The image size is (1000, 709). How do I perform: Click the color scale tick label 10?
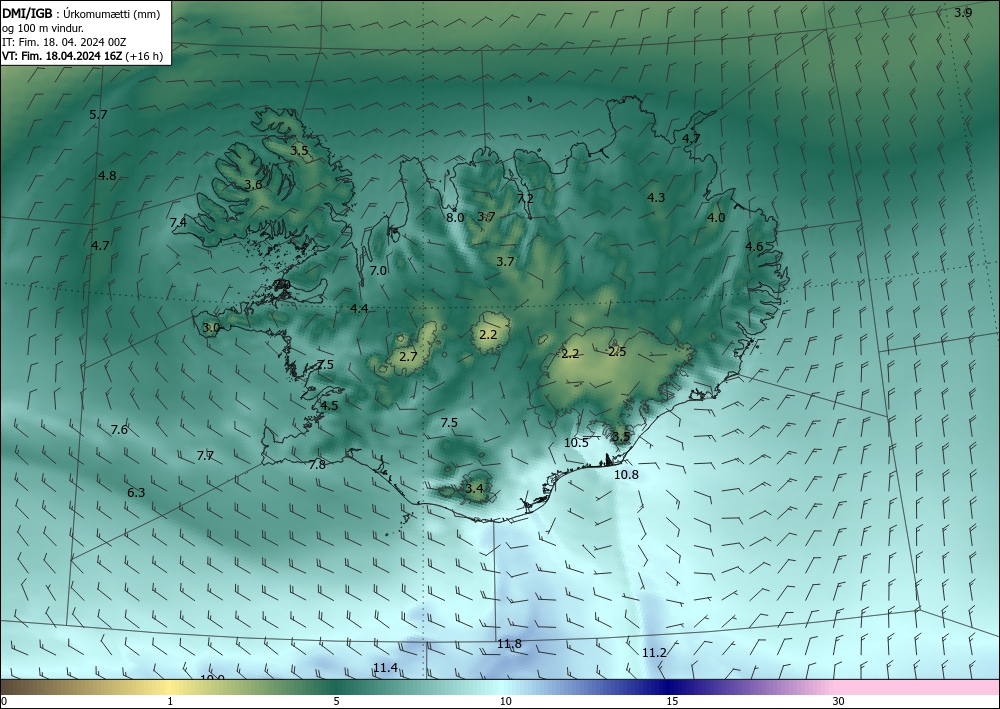tap(506, 701)
